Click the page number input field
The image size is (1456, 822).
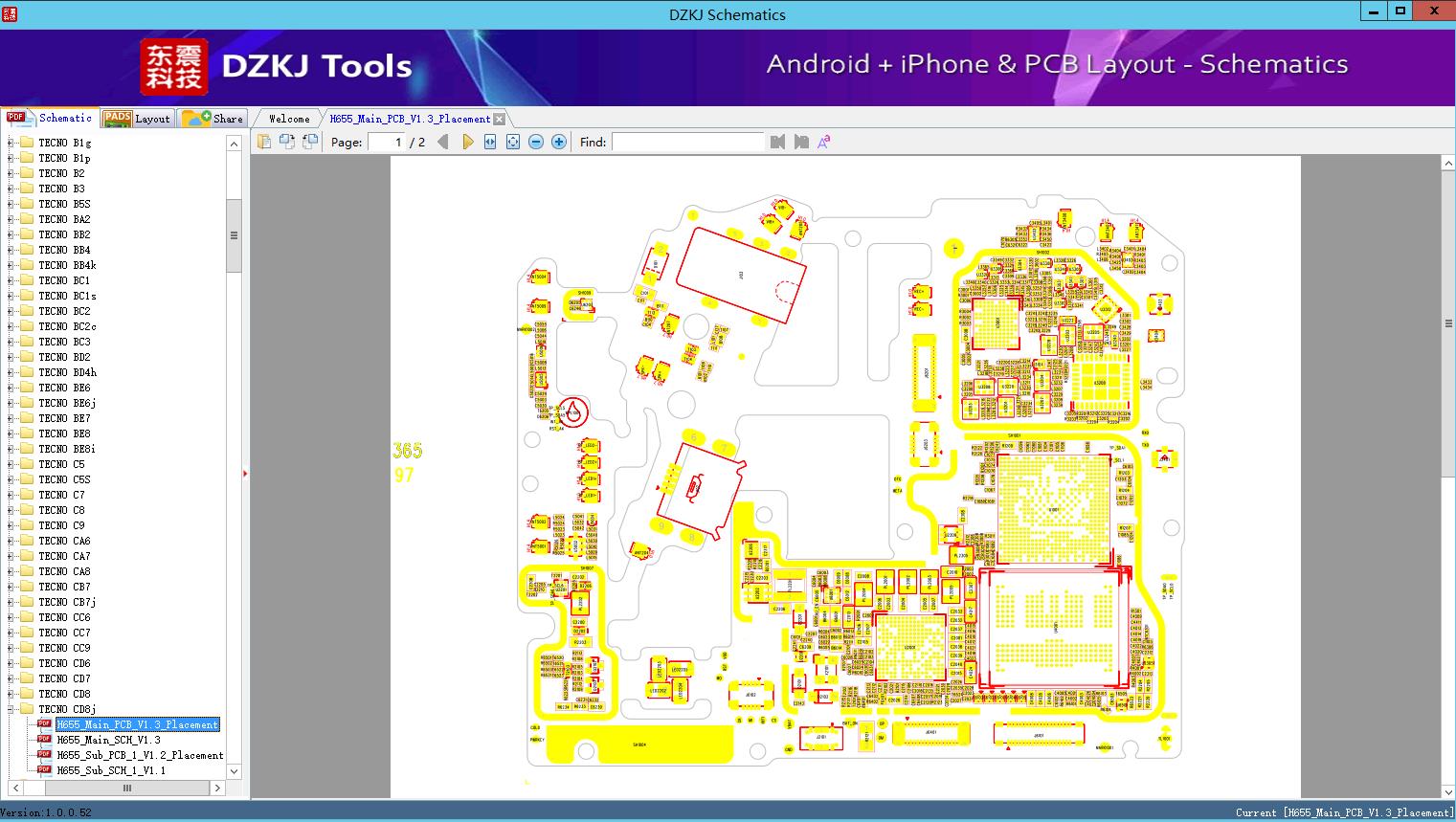[x=387, y=142]
